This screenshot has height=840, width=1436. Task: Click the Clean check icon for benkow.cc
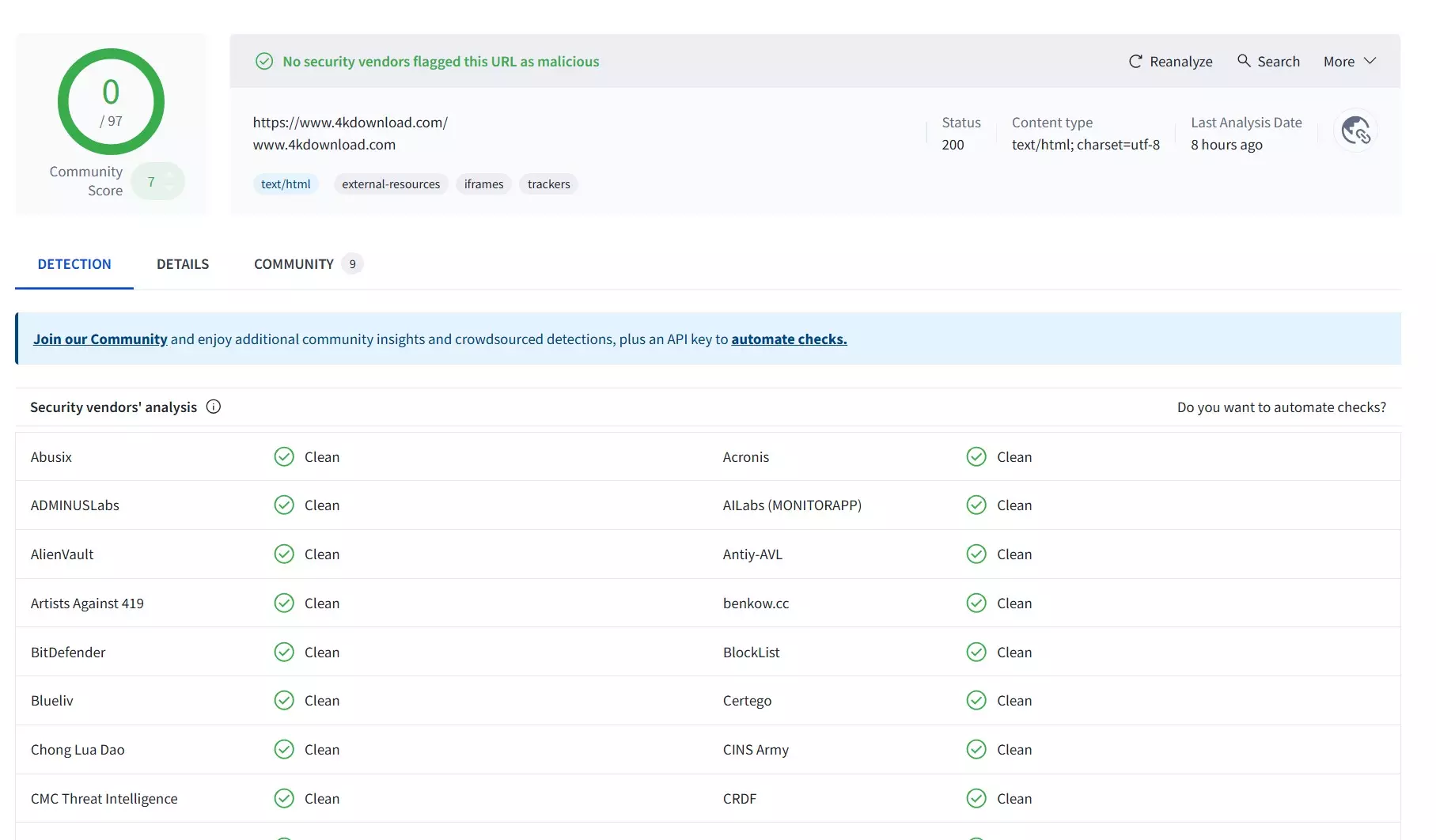[x=976, y=603]
